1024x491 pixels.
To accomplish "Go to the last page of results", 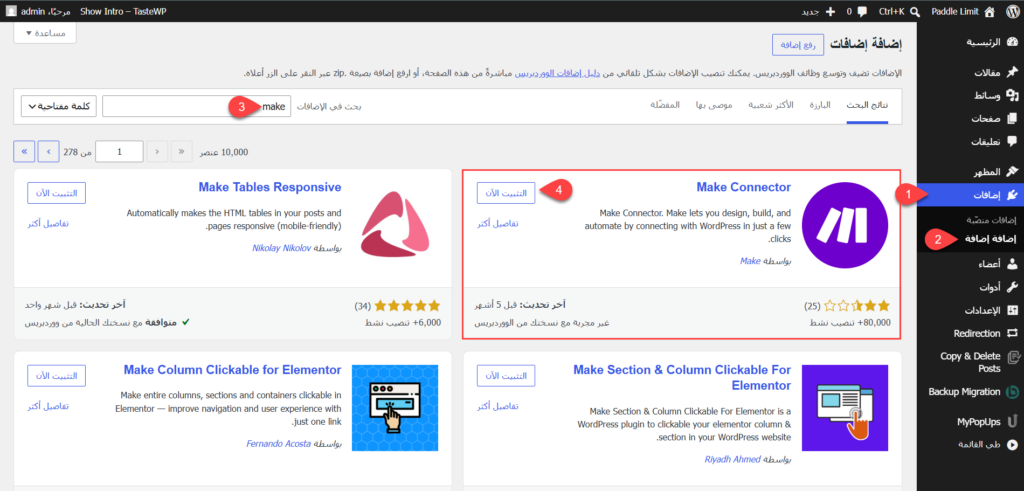I will tap(24, 151).
